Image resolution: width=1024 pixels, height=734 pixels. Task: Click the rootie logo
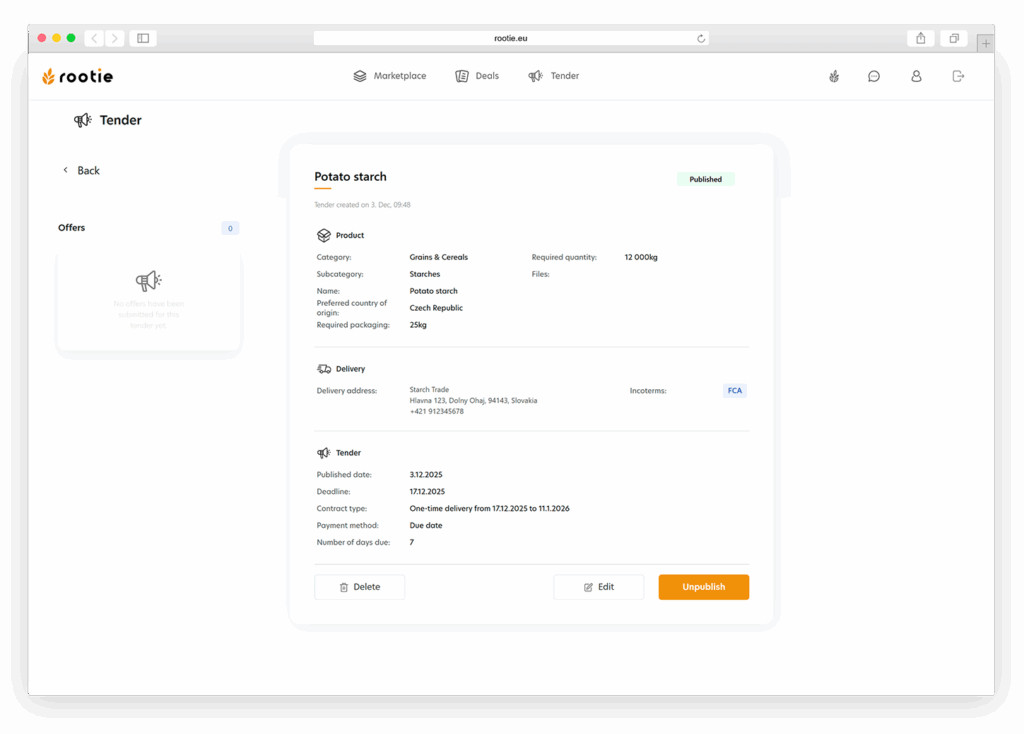[x=77, y=76]
